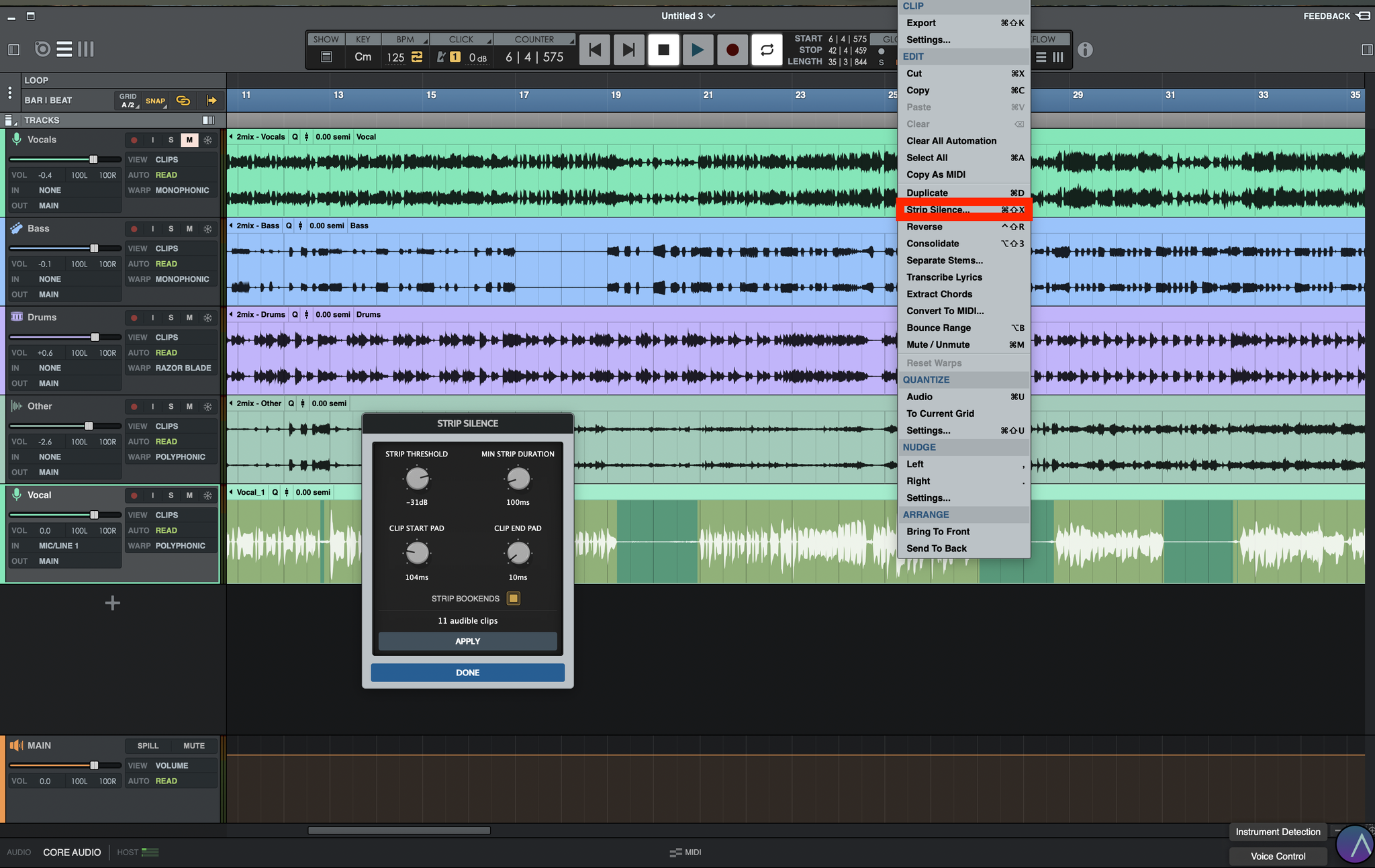This screenshot has width=1375, height=868.
Task: Click APPLY in Strip Silence dialog
Action: 468,641
